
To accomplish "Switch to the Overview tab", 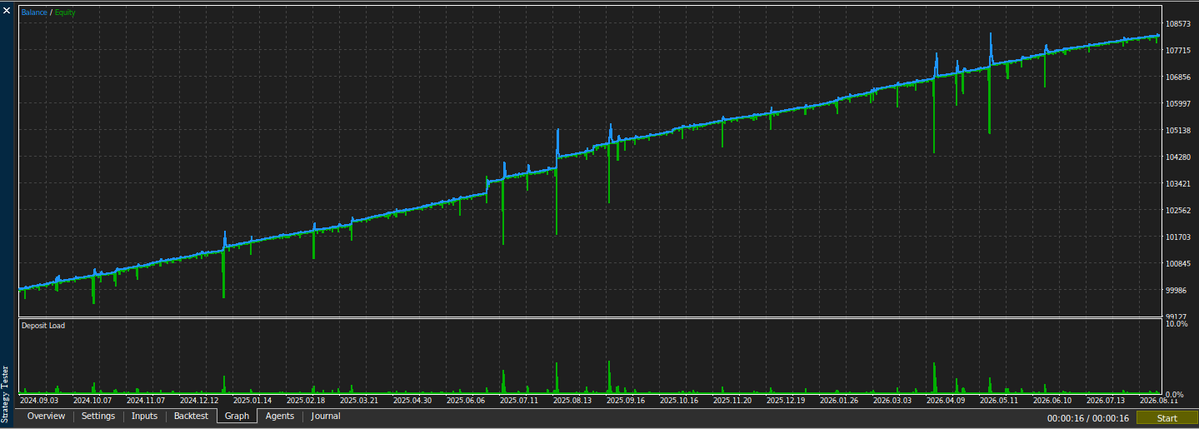I will [46, 417].
